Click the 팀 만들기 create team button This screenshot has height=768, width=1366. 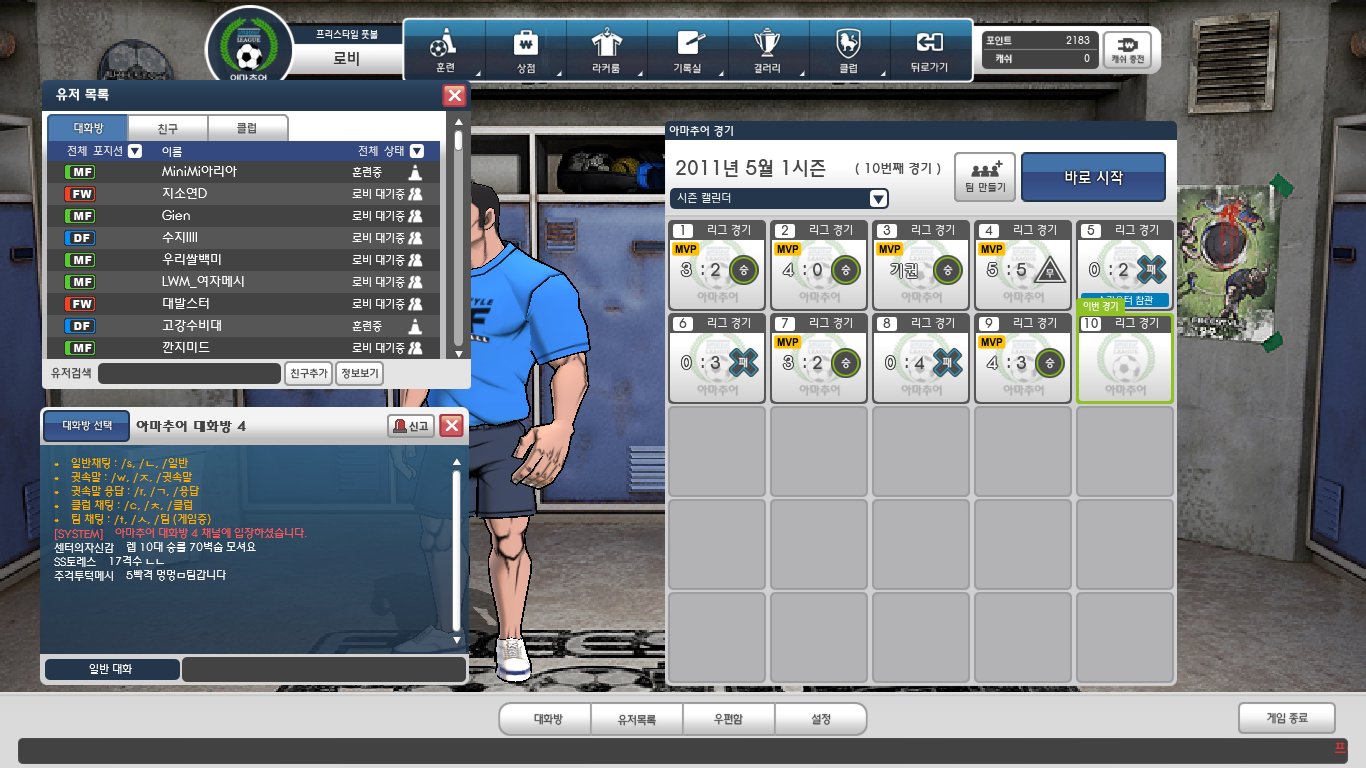pyautogui.click(x=985, y=177)
